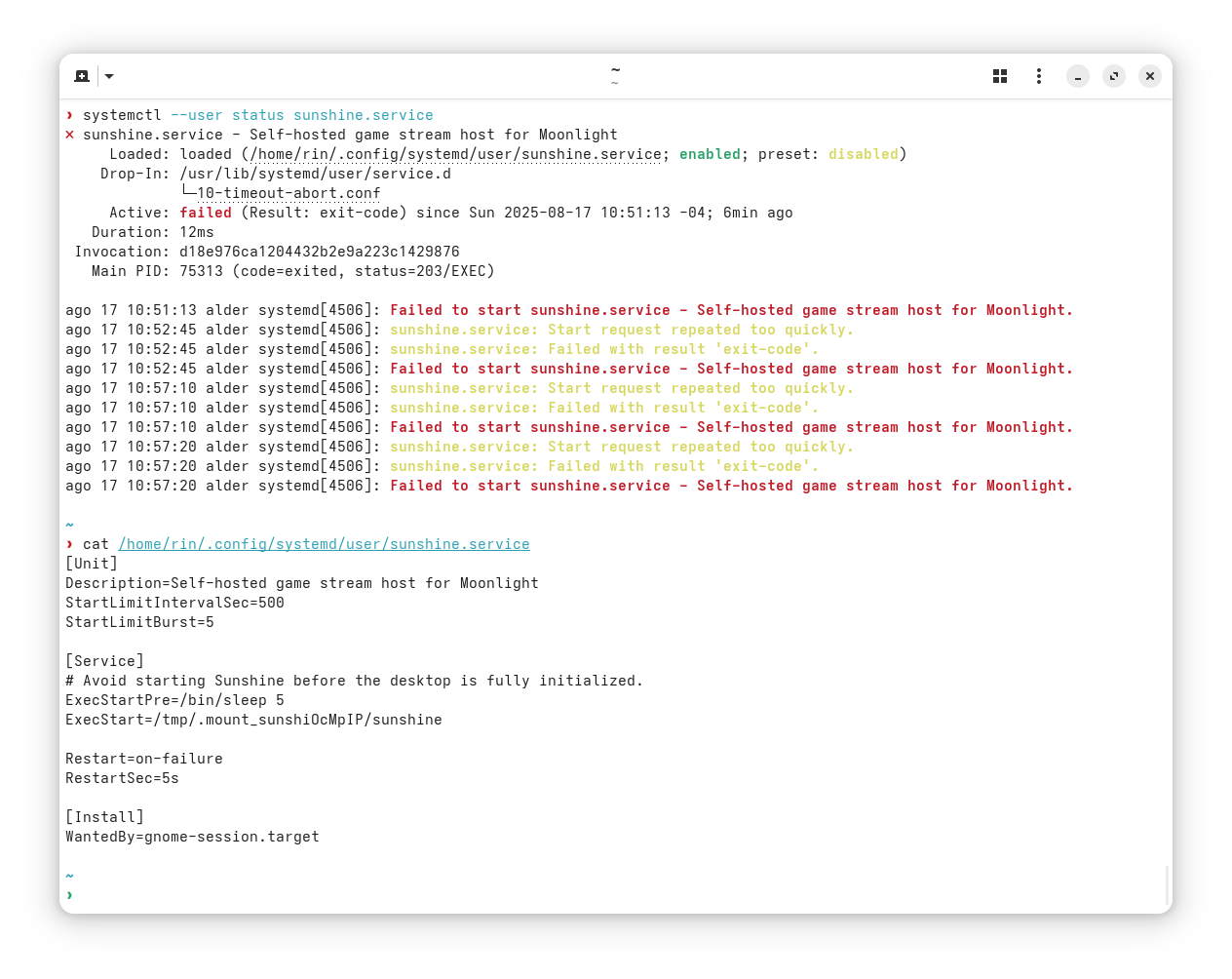The width and height of the screenshot is (1232, 979).
Task: Click the yellow 'disabled' preset word
Action: coord(864,154)
